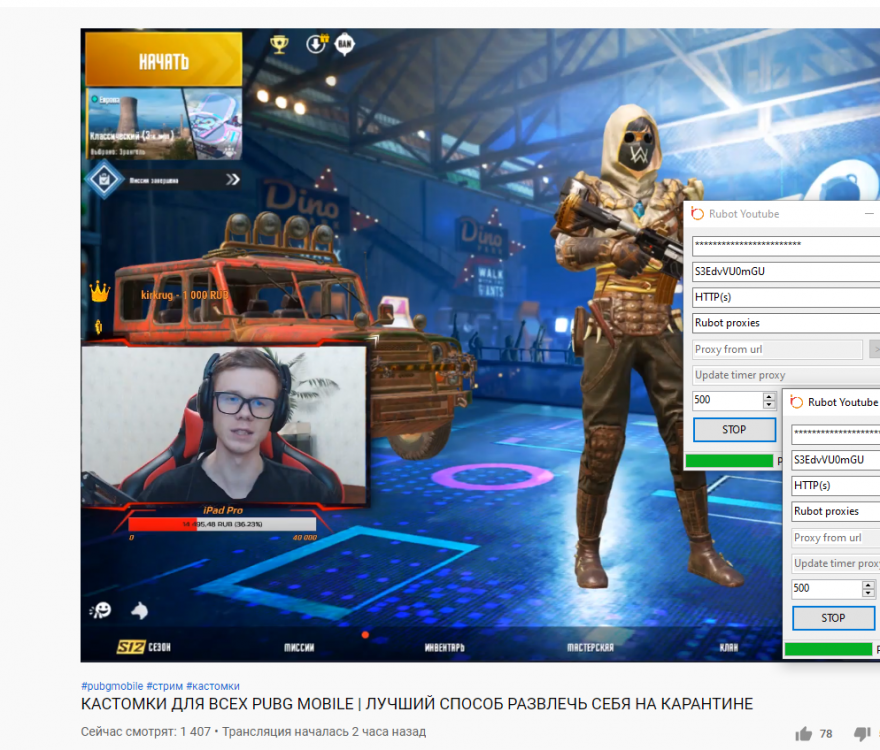The width and height of the screenshot is (880, 750).
Task: Click the trophy icon in game header
Action: coord(279,44)
